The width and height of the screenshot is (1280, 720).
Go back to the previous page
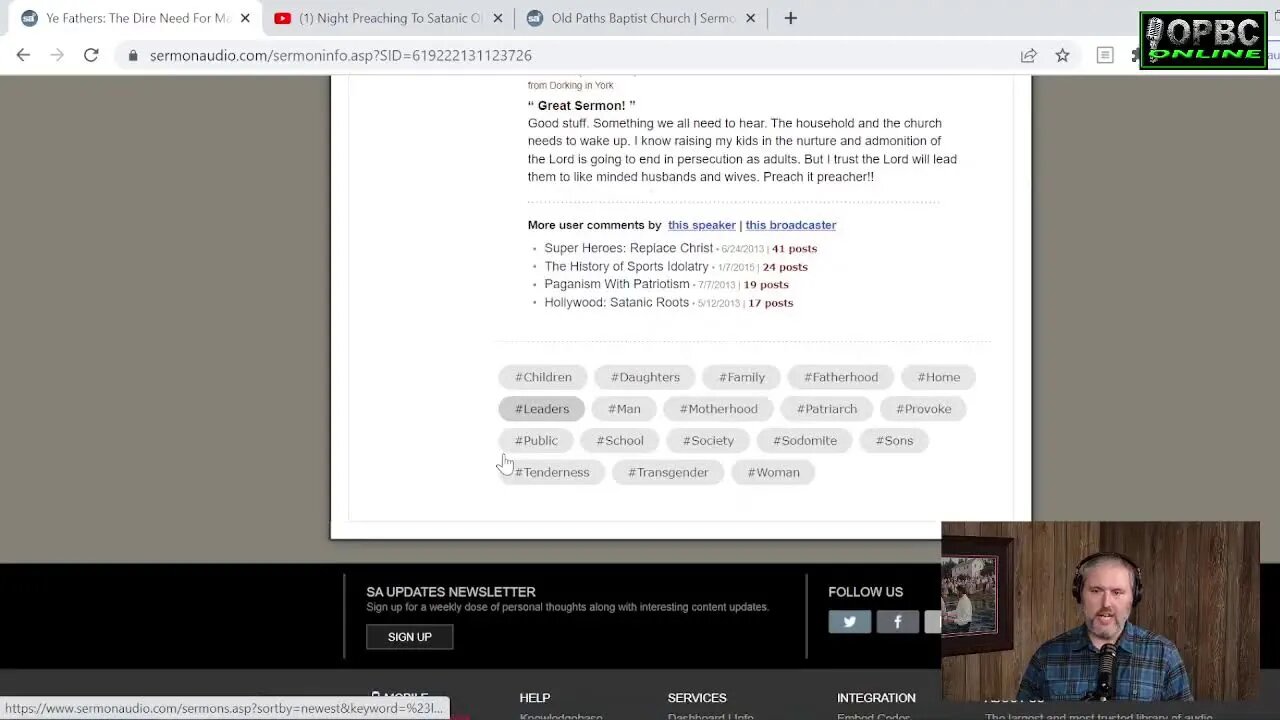(23, 55)
